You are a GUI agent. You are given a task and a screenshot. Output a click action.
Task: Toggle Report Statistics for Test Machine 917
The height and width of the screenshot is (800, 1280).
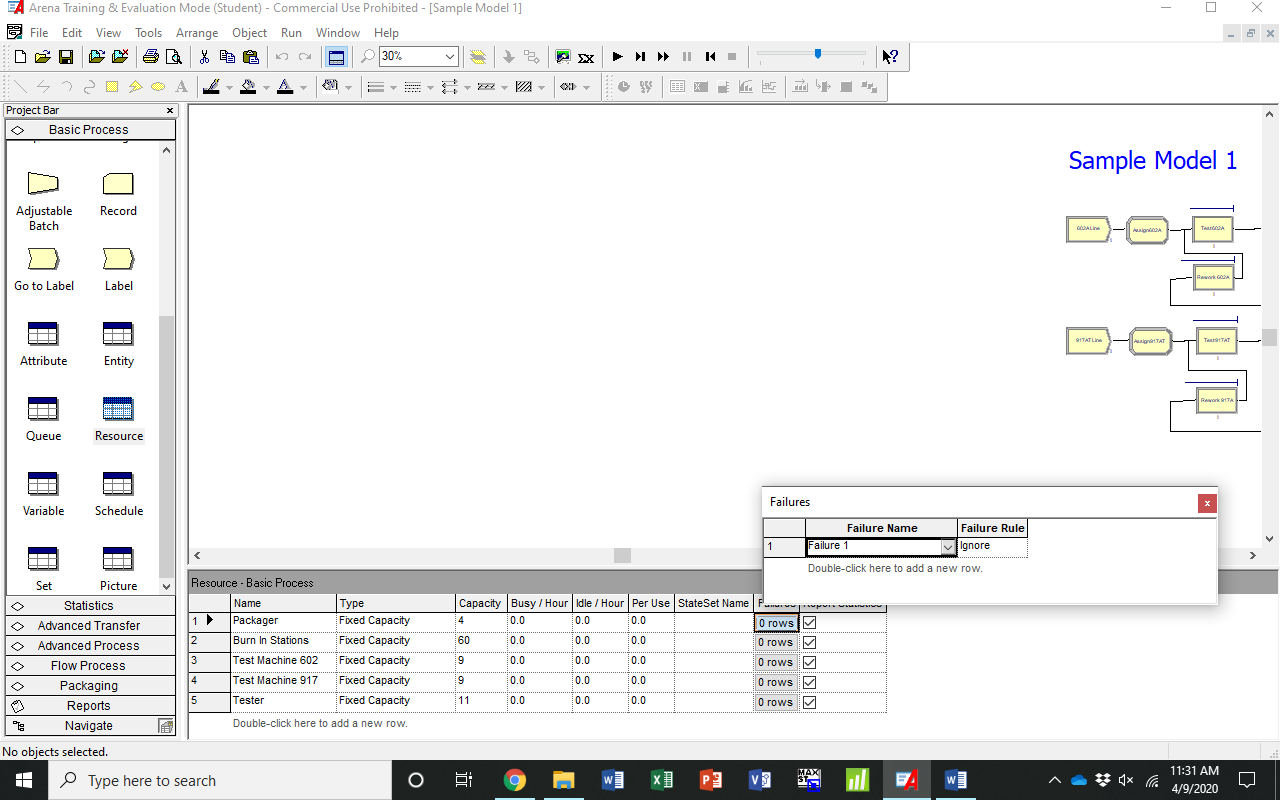[x=810, y=682]
